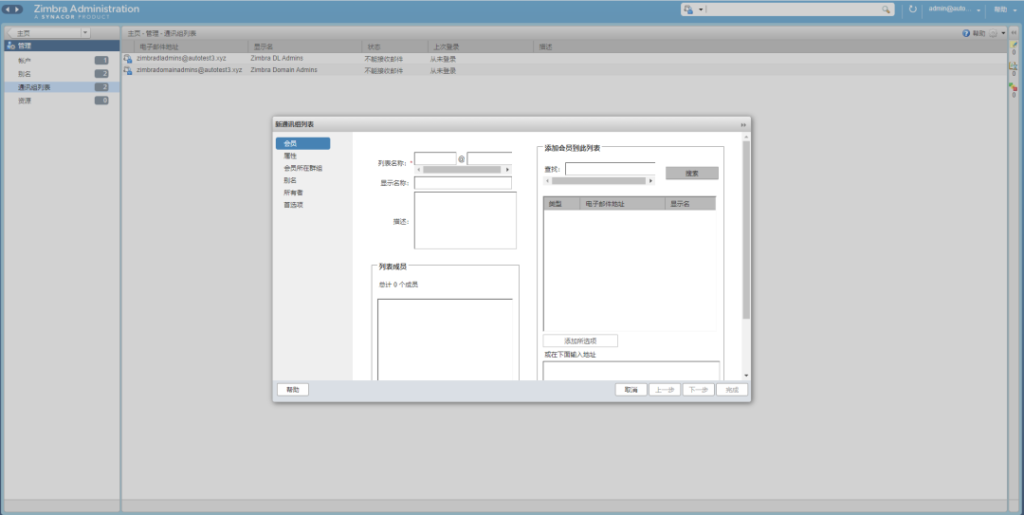Click the back navigation arrow in header
Screen dimensions: 1024x515
8,9
